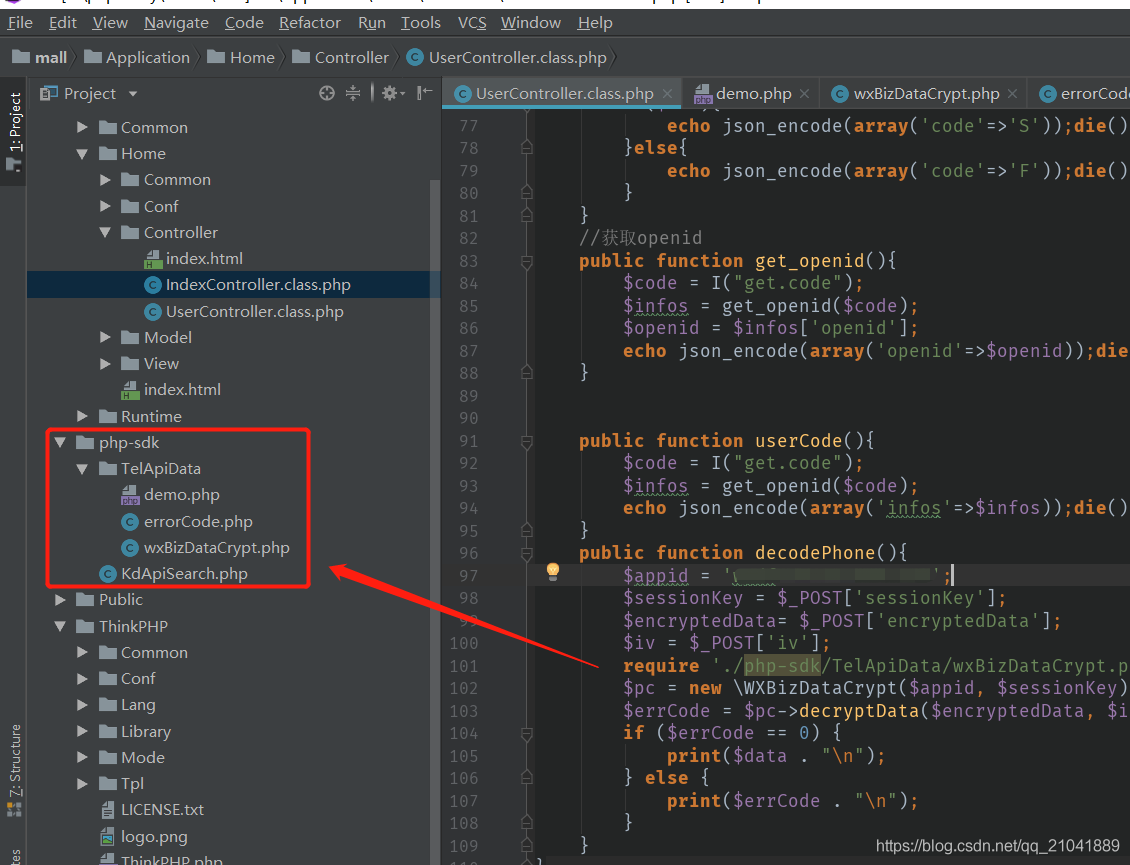Open the Refactor menu
The image size is (1130, 865).
pyautogui.click(x=309, y=23)
